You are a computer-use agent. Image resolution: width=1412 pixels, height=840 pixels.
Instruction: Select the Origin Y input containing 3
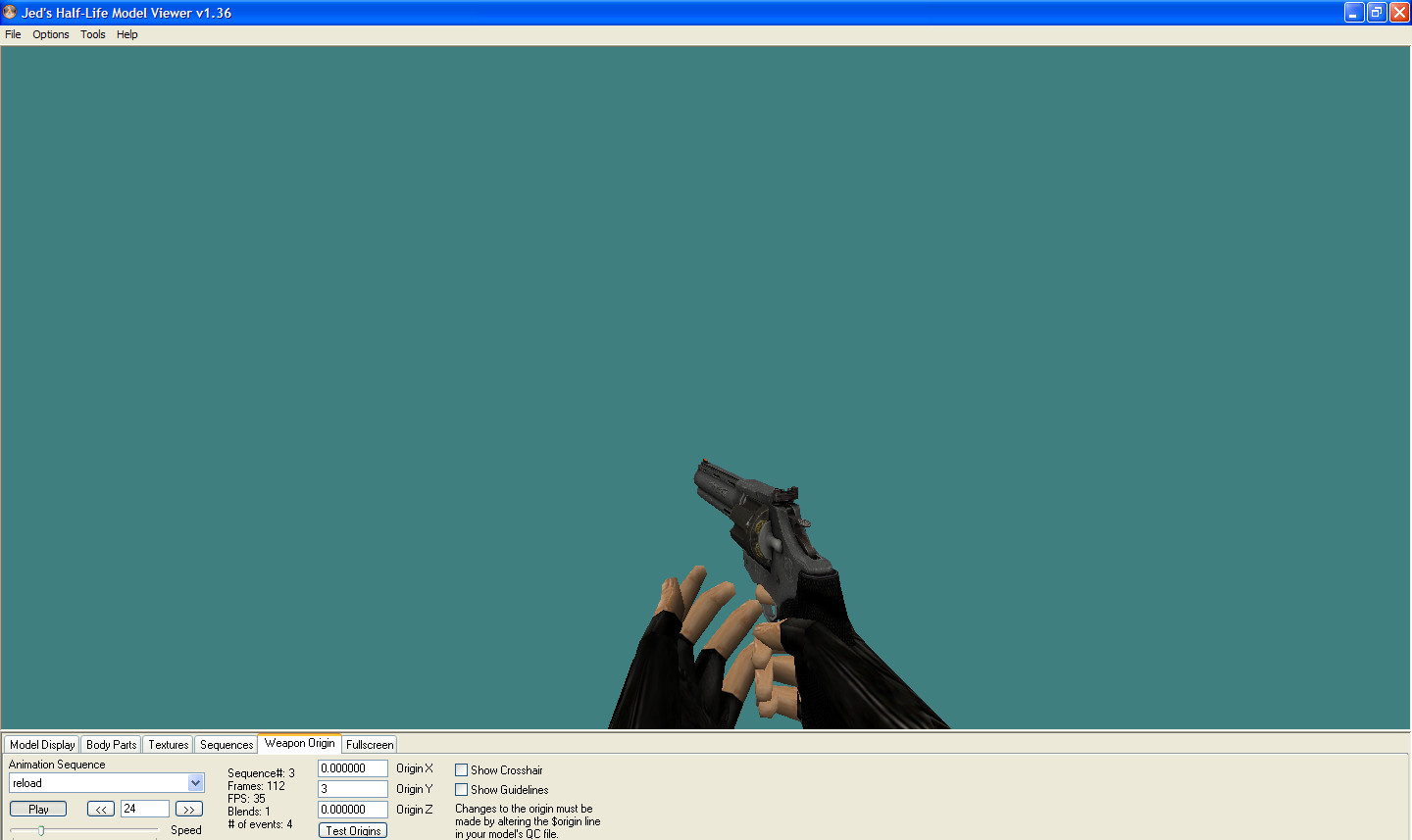pyautogui.click(x=352, y=788)
